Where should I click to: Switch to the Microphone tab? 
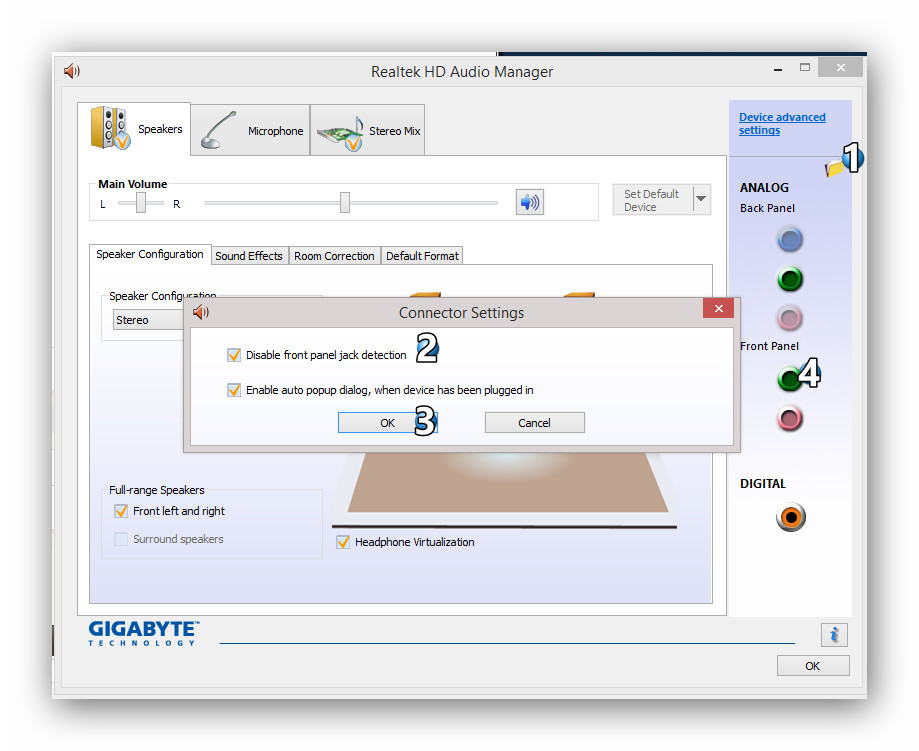tap(250, 130)
